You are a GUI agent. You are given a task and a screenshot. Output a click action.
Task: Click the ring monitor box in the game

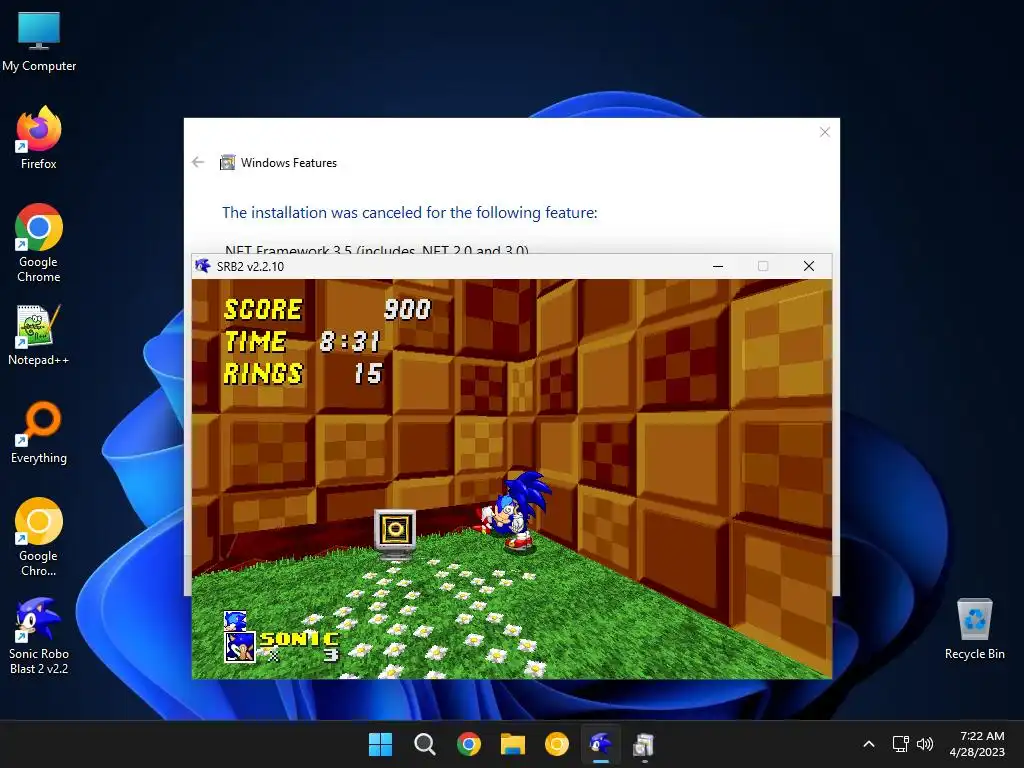click(395, 534)
